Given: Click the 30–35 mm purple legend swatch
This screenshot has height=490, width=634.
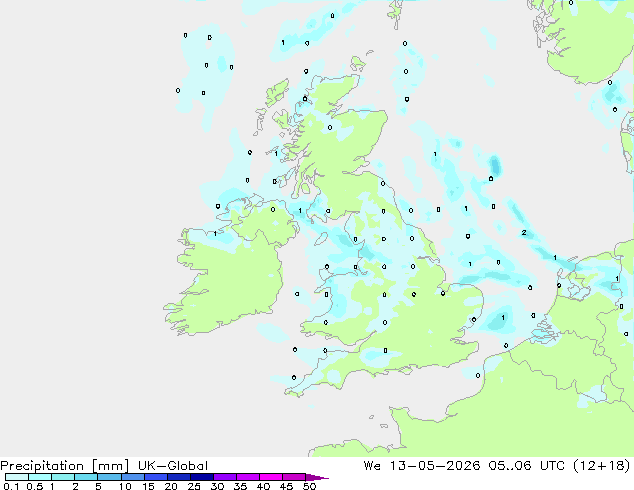Looking at the screenshot, I should pyautogui.click(x=224, y=477).
